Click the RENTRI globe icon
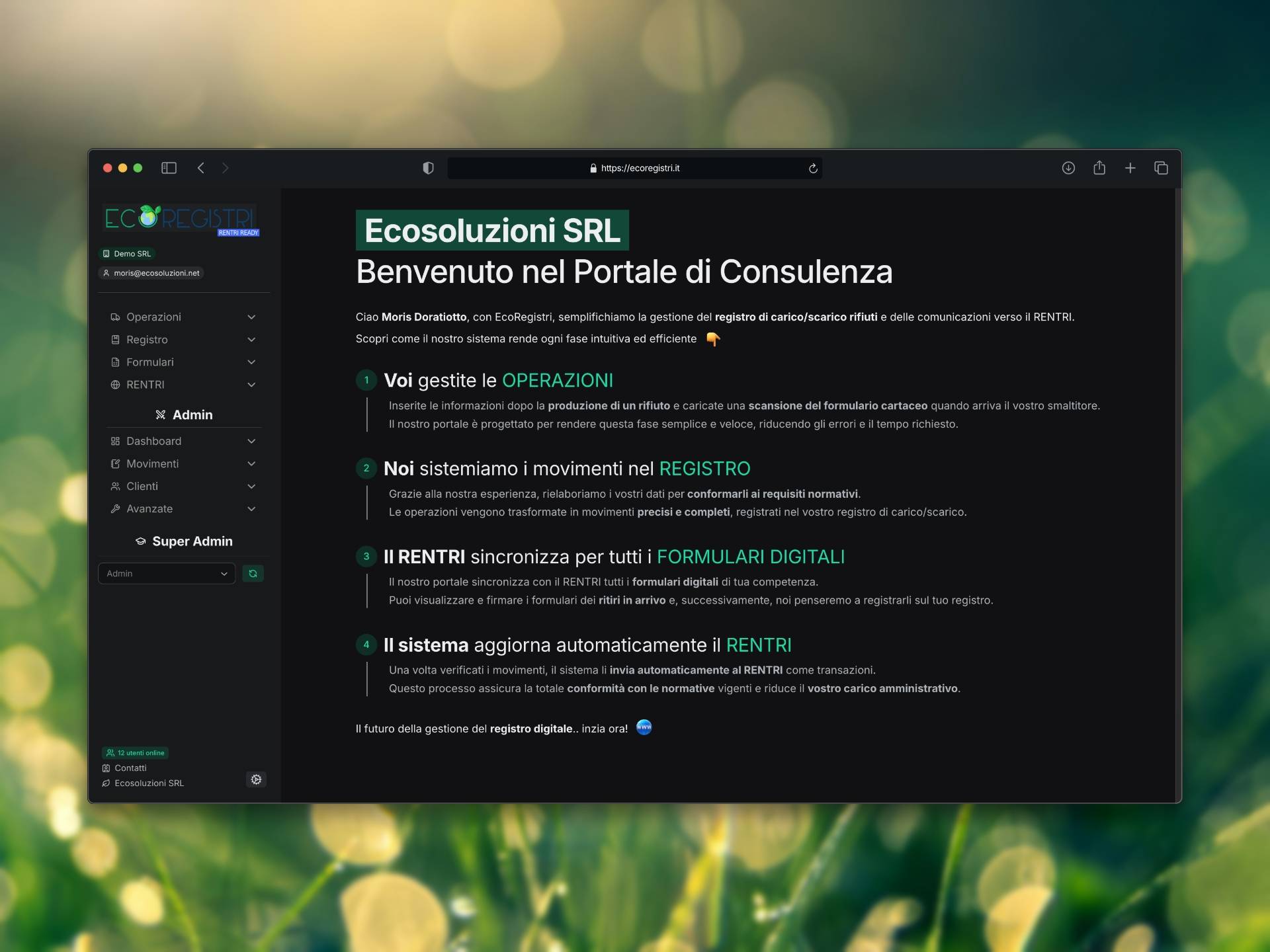This screenshot has width=1270, height=952. [x=115, y=384]
